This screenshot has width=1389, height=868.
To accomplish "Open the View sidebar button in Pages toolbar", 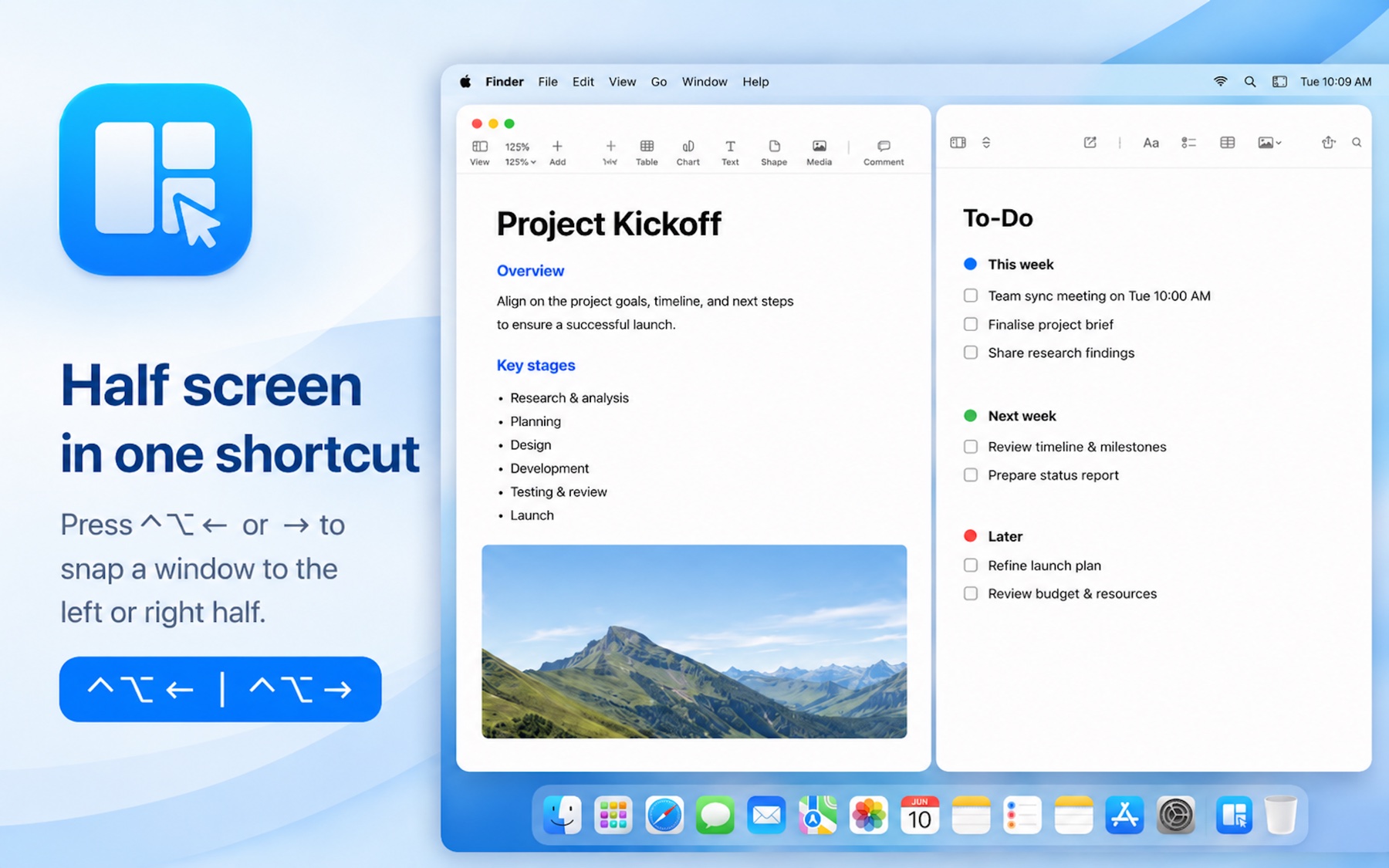I will [479, 152].
